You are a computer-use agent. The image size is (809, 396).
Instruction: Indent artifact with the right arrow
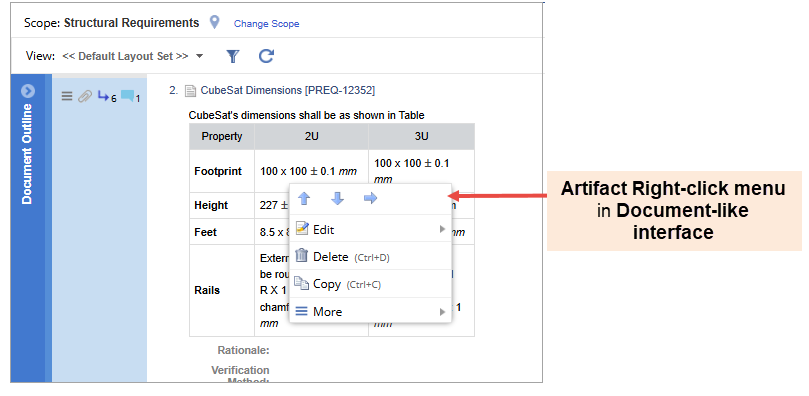[370, 199]
